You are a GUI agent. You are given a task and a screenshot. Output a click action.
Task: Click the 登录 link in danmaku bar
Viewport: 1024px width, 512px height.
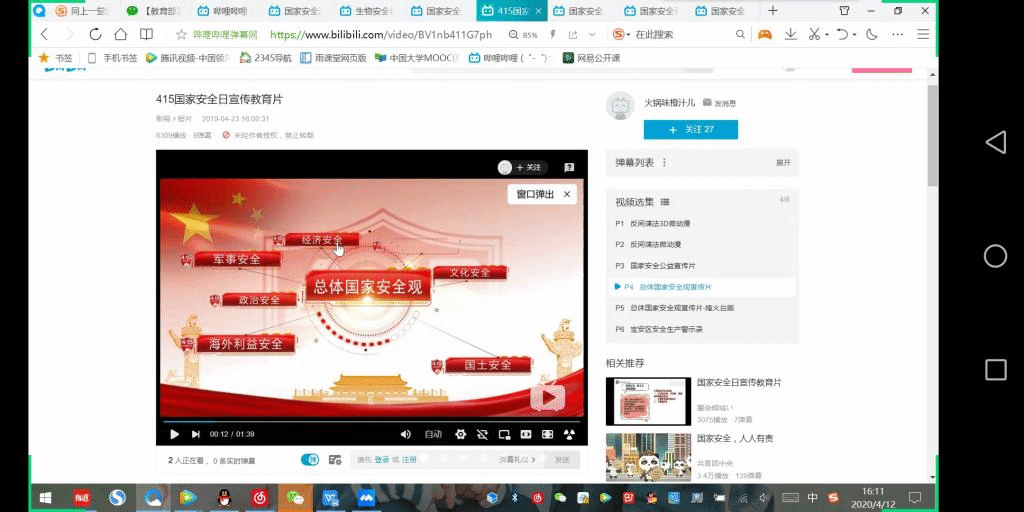click(x=381, y=460)
